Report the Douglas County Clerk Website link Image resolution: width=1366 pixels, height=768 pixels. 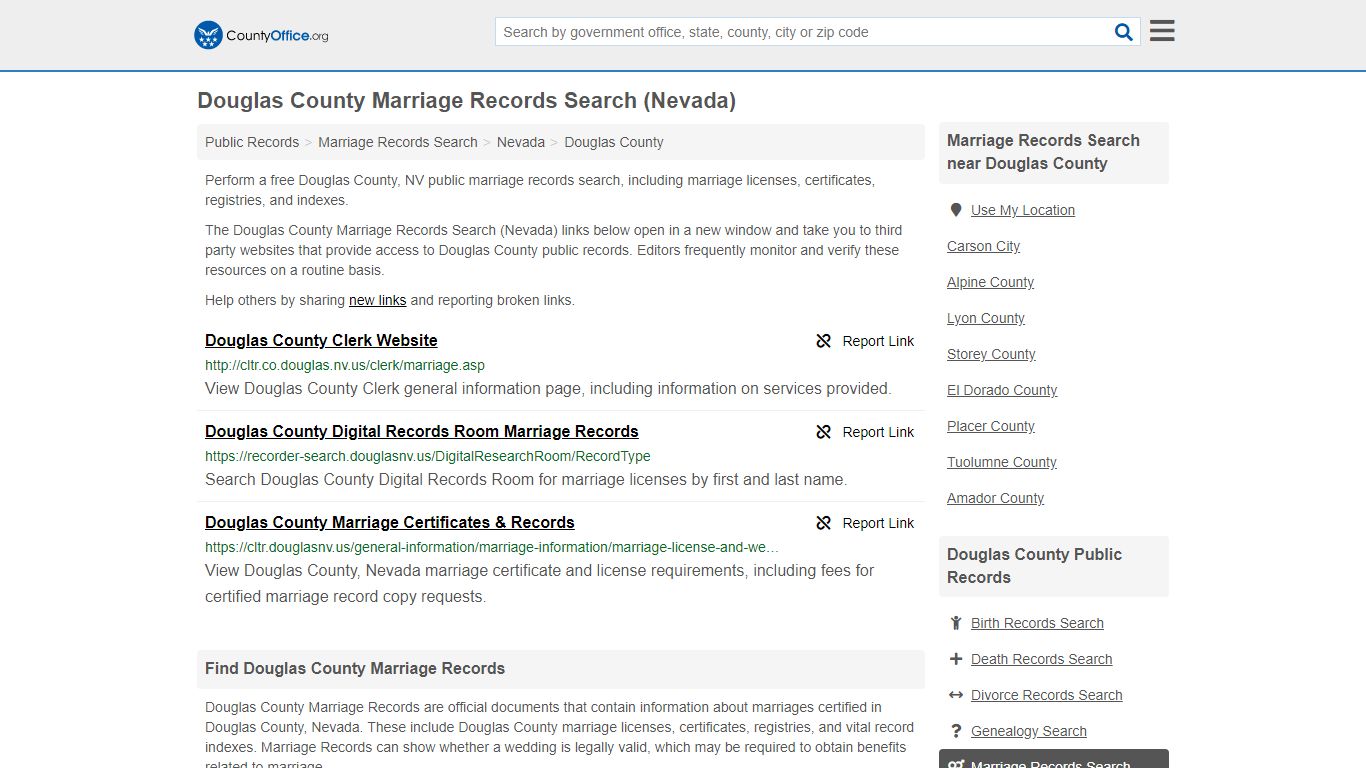tap(865, 341)
